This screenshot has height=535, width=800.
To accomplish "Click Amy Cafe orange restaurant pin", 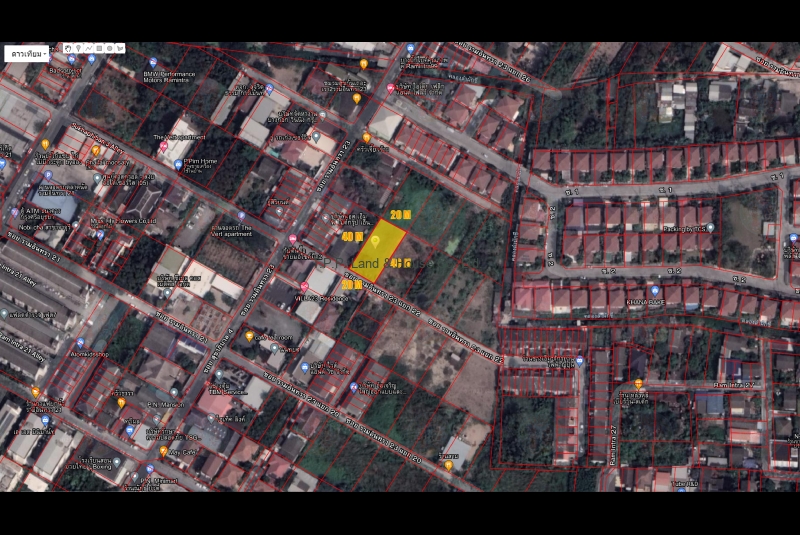I will coord(163,451).
